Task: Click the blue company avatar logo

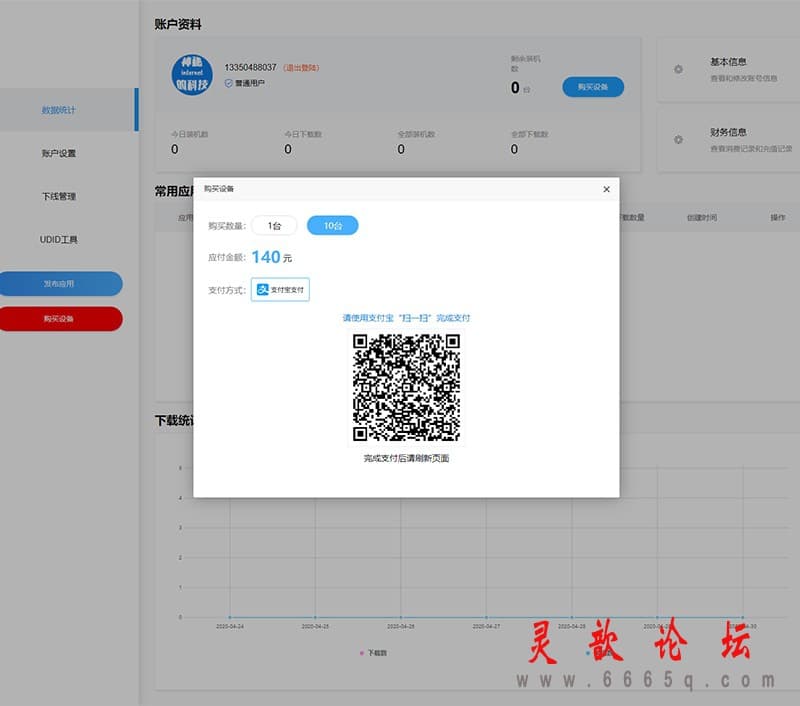Action: pos(192,75)
